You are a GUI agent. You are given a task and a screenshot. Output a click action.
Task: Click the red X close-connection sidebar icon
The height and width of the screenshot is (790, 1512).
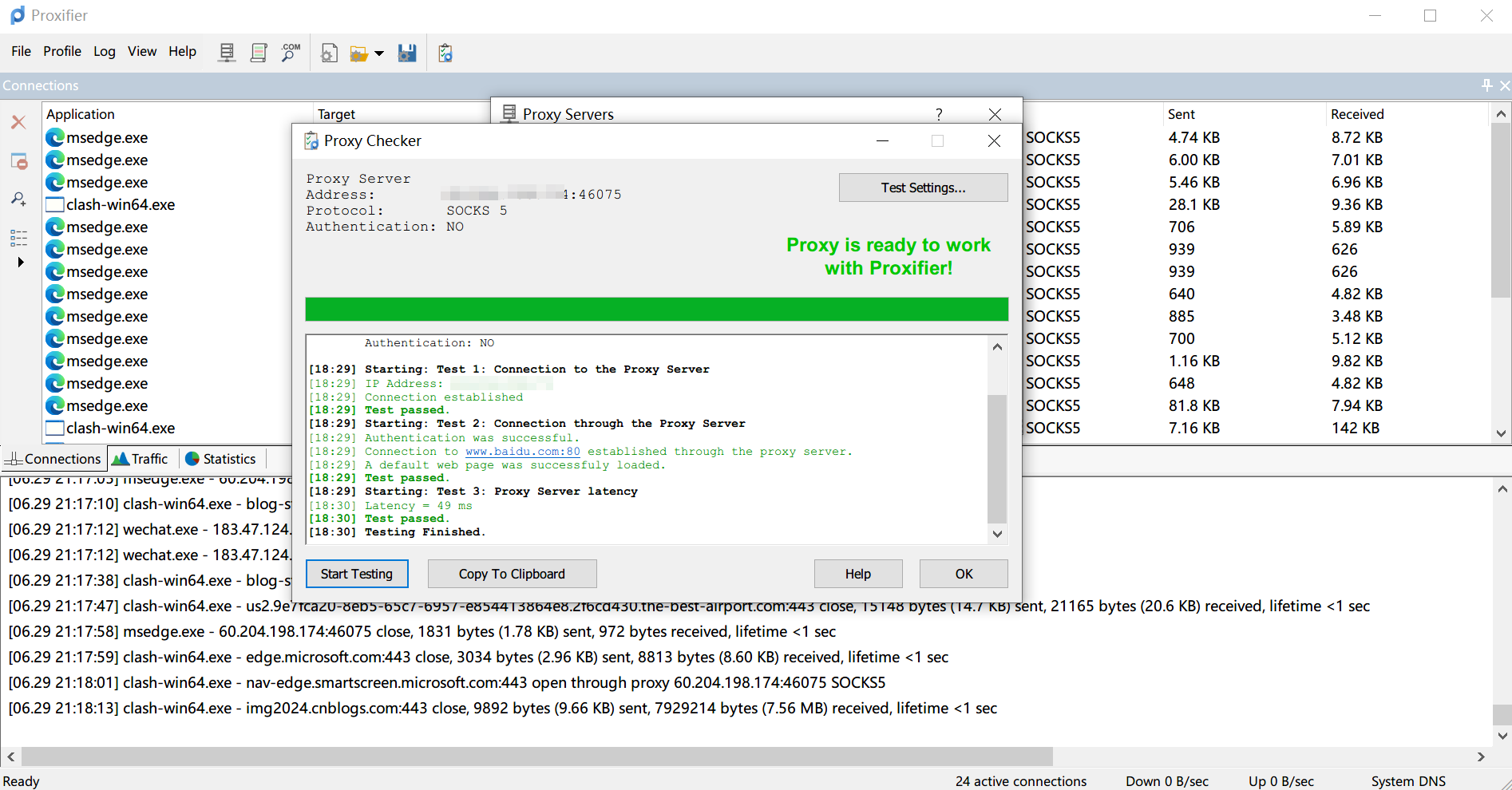(x=18, y=122)
